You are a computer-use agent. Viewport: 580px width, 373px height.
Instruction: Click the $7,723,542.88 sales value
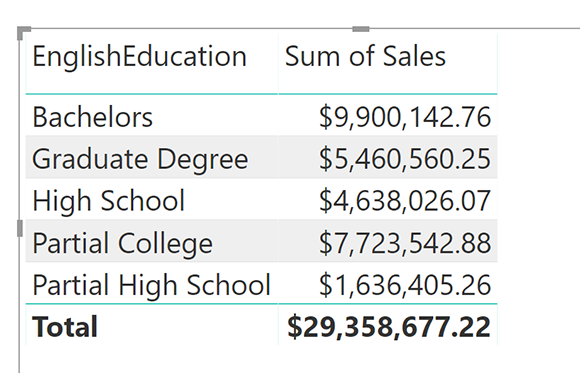pos(405,243)
